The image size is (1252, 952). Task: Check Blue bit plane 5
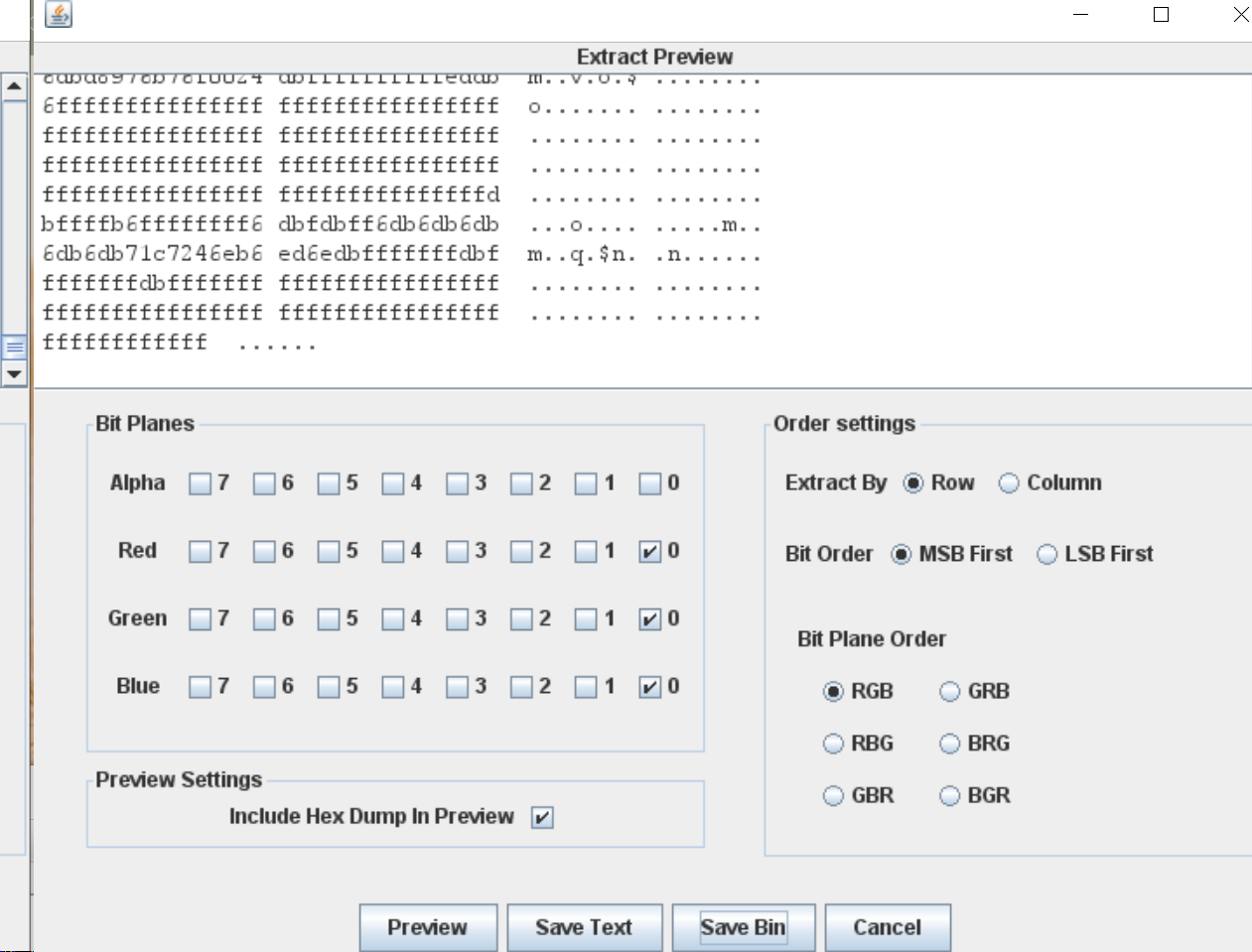coord(329,687)
